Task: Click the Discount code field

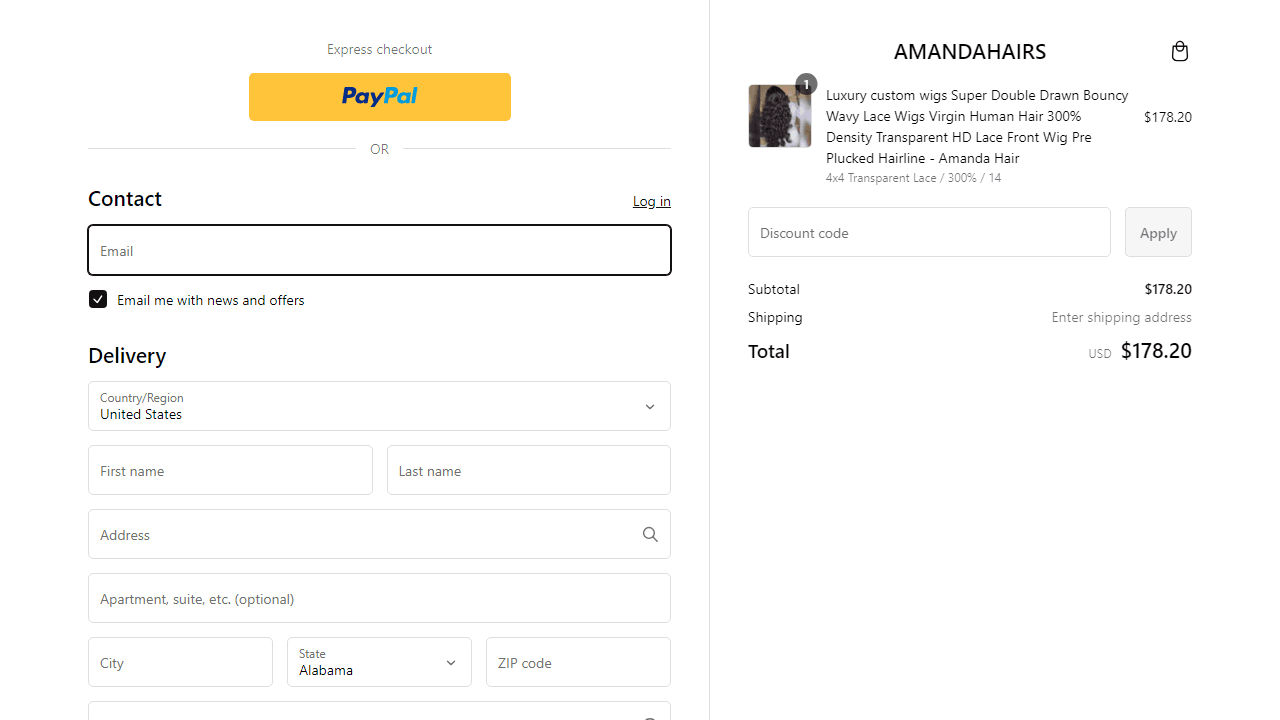Action: point(929,232)
